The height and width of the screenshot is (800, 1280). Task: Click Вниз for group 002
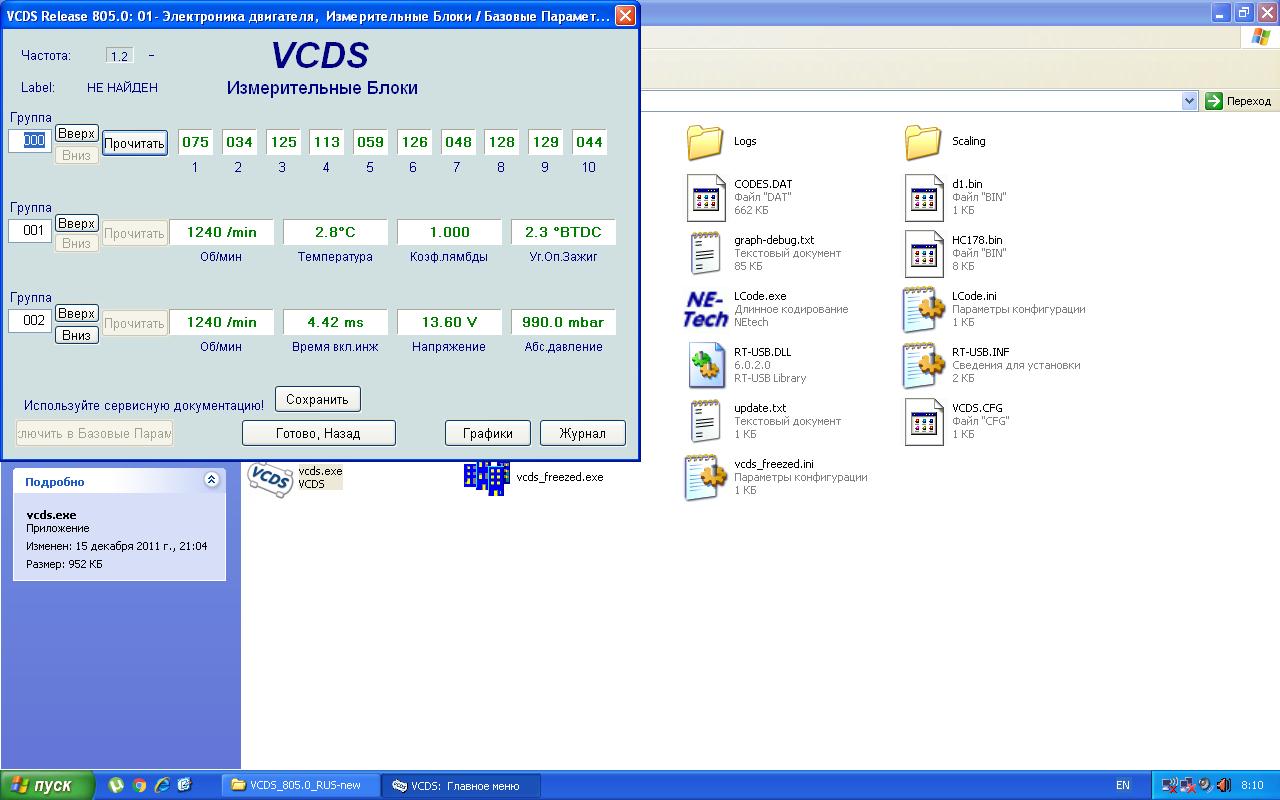(76, 335)
